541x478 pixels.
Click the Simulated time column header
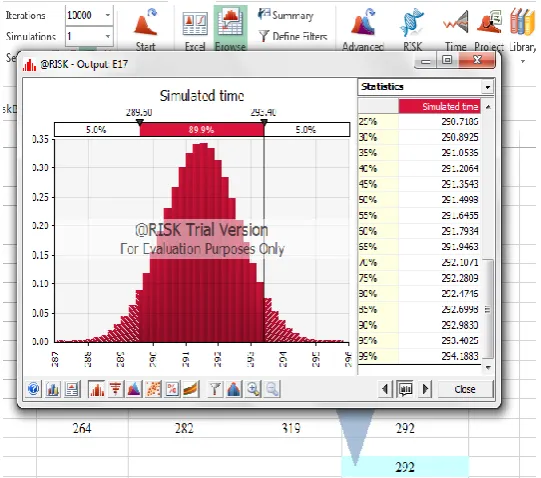pos(440,106)
